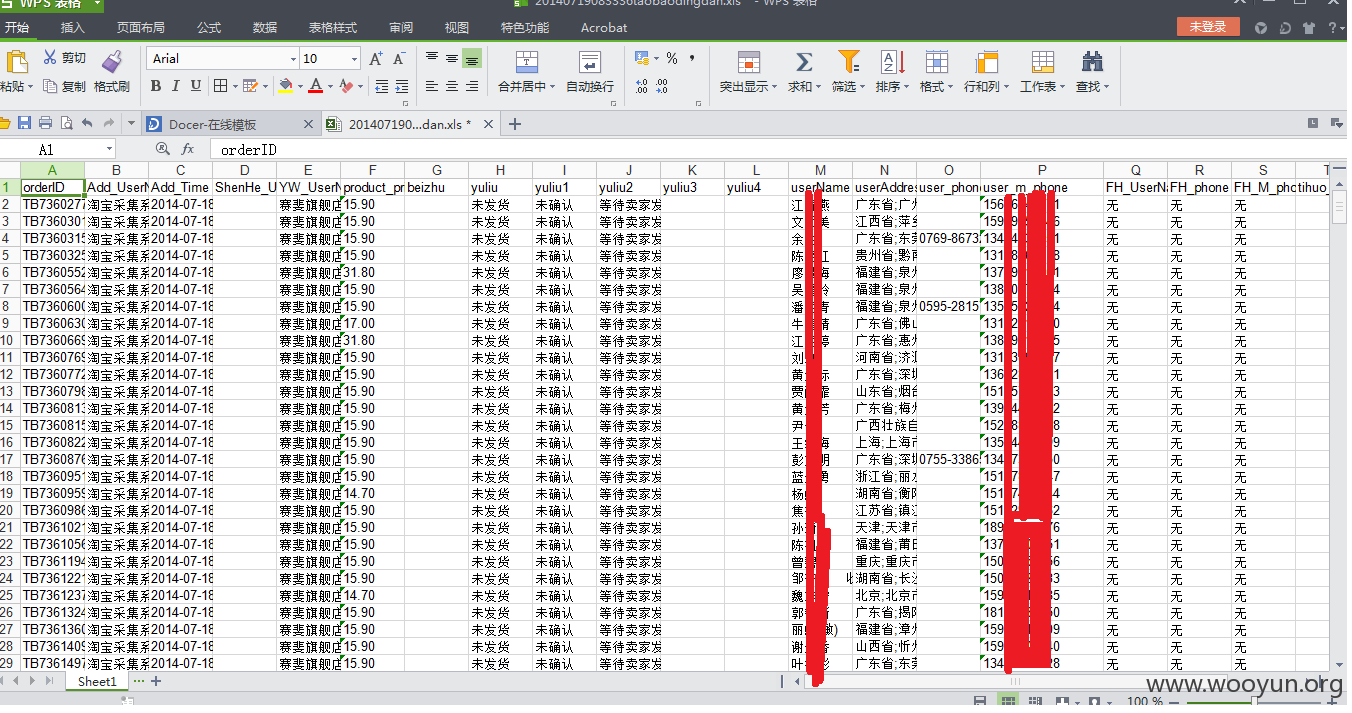Open the font size dropdown showing 10
Image resolution: width=1352 pixels, height=713 pixels.
coord(355,59)
